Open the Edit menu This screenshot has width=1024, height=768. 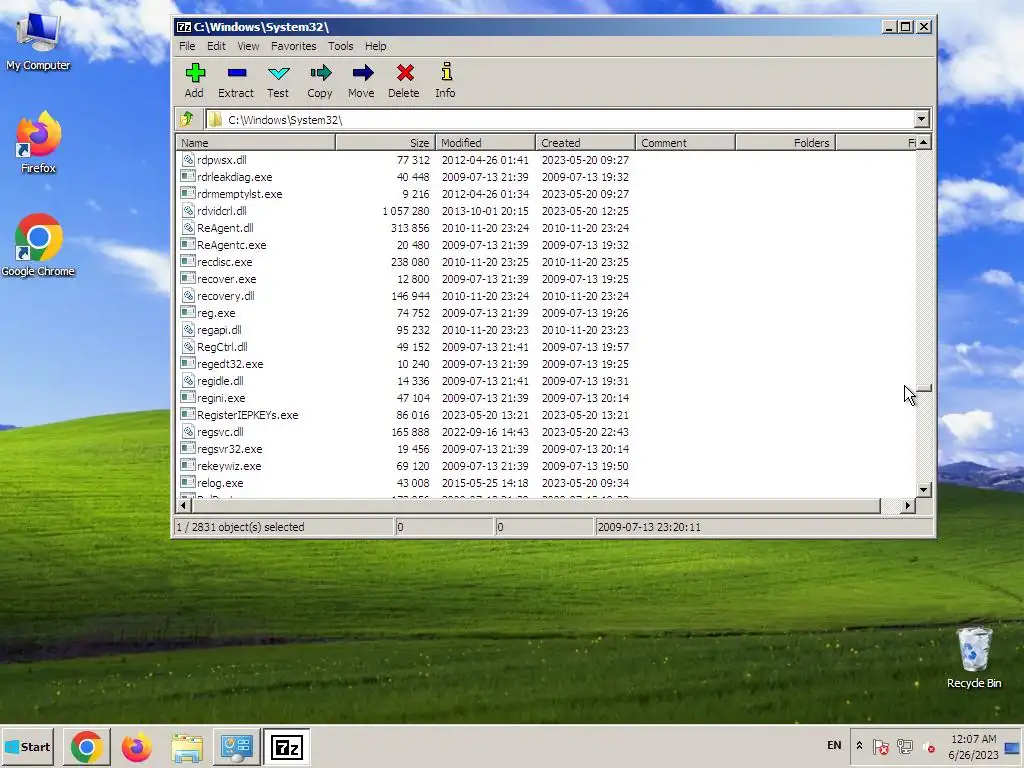click(216, 46)
